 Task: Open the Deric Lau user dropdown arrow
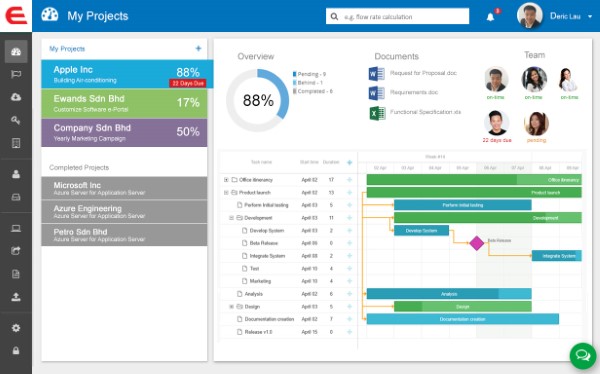[590, 17]
